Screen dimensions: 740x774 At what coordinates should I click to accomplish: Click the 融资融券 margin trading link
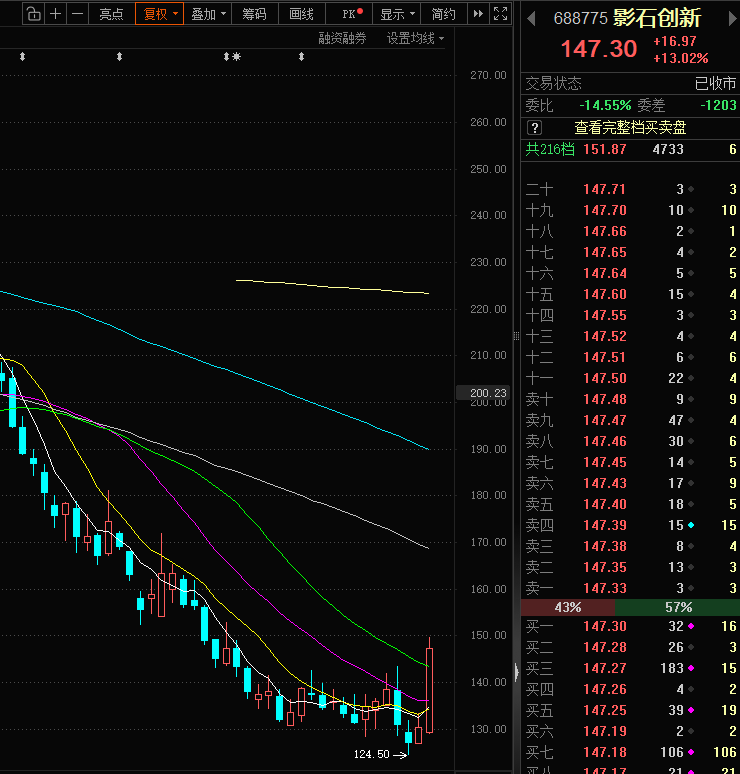pos(342,39)
